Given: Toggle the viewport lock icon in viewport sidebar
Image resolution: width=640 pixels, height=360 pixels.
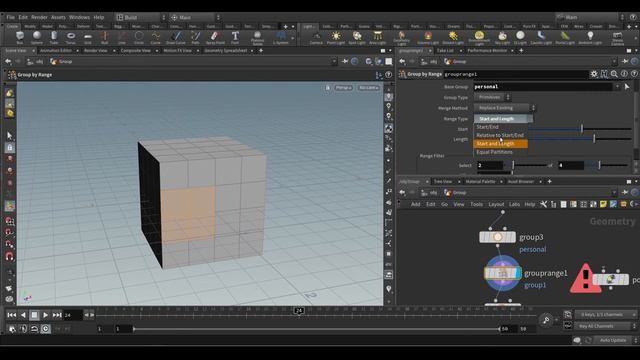Looking at the screenshot, I should pyautogui.click(x=10, y=147).
